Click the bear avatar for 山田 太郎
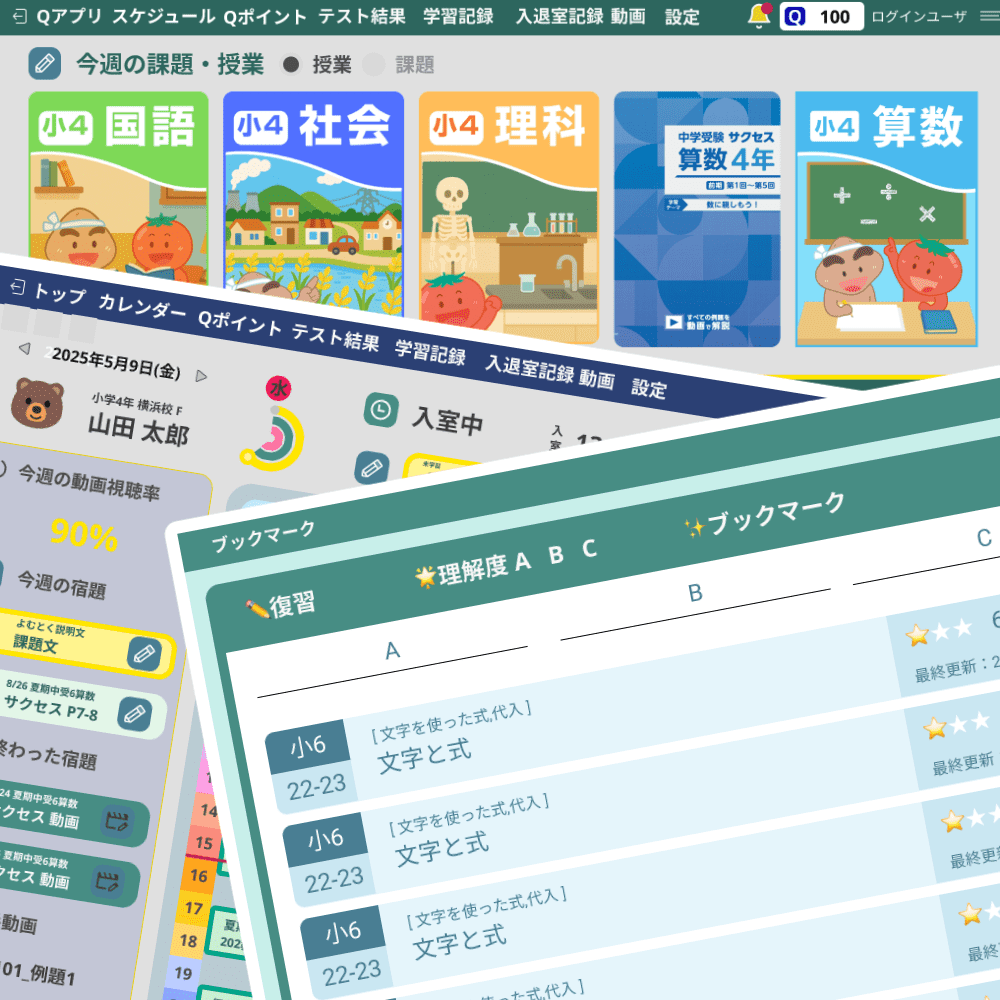The width and height of the screenshot is (1000, 1000). [37, 401]
